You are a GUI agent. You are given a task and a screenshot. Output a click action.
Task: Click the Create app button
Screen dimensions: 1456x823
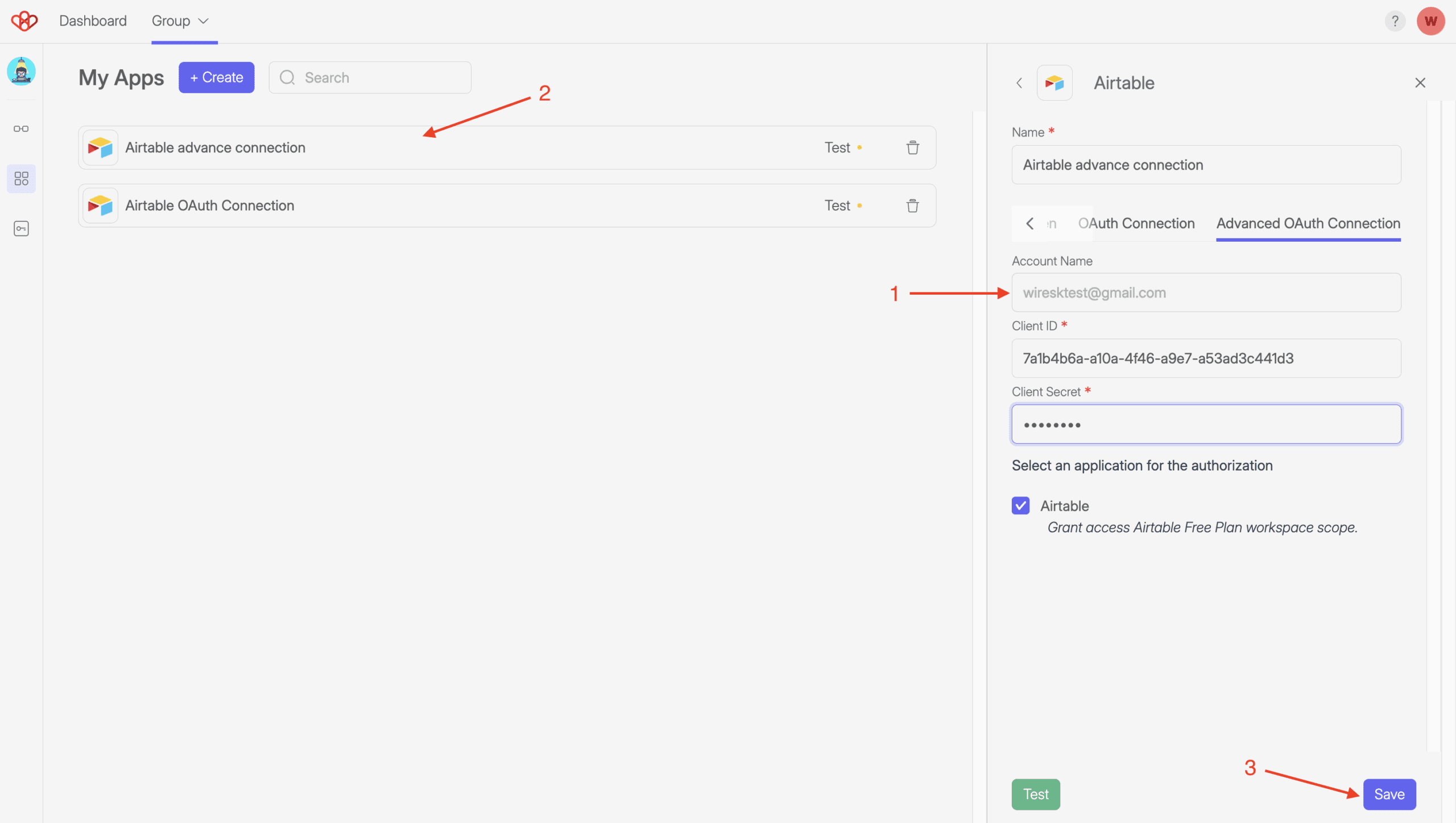click(216, 77)
